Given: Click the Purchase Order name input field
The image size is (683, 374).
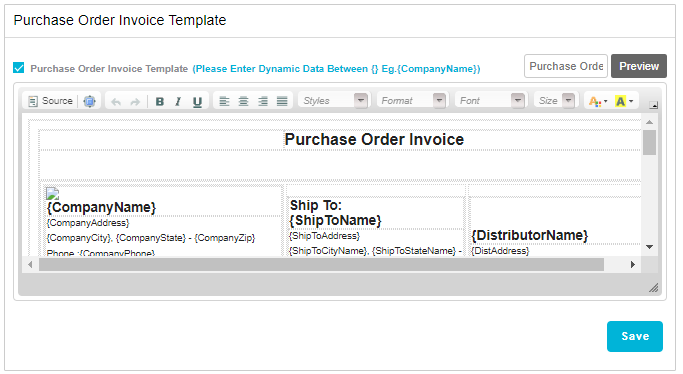Looking at the screenshot, I should 566,66.
